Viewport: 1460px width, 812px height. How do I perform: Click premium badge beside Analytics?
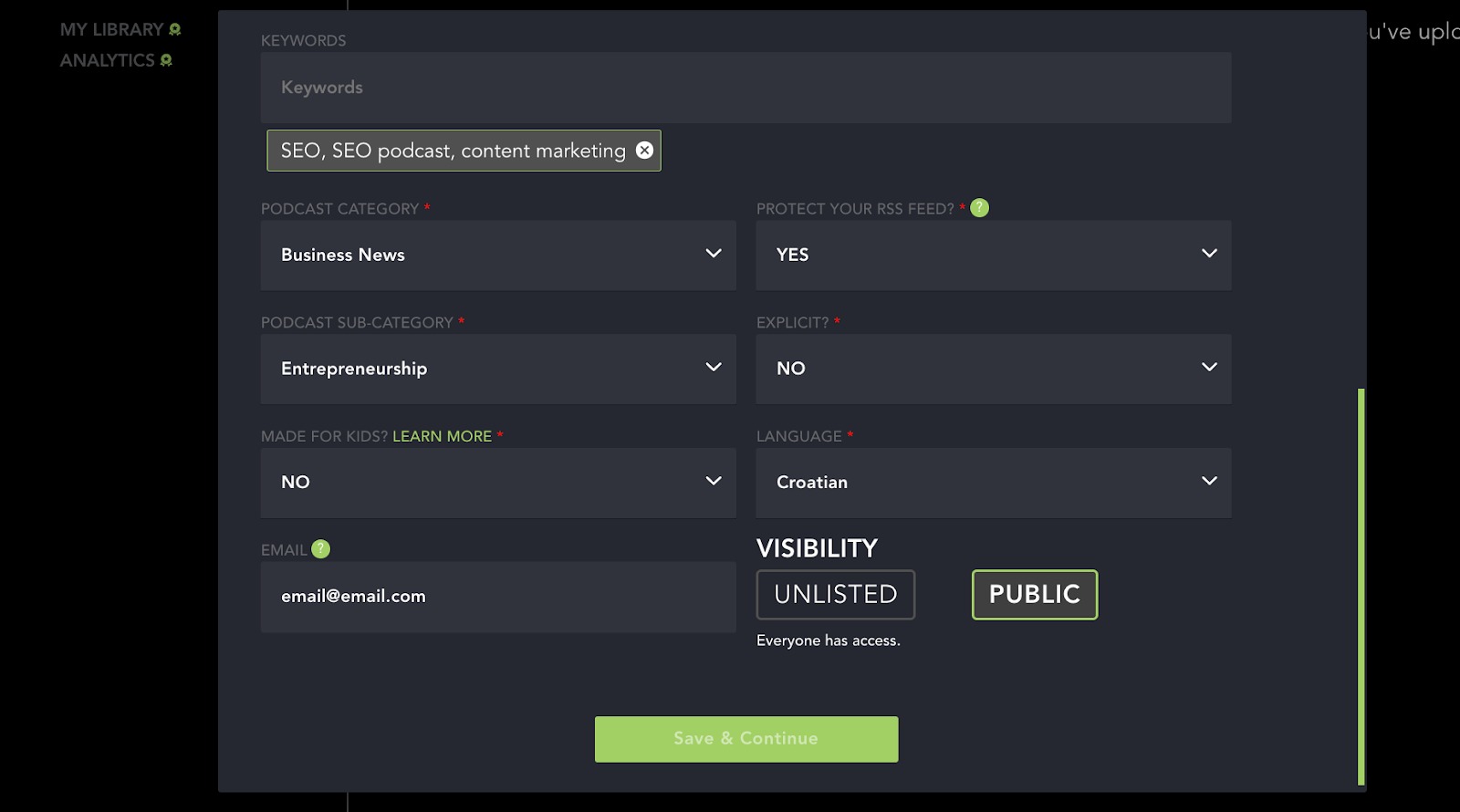166,60
